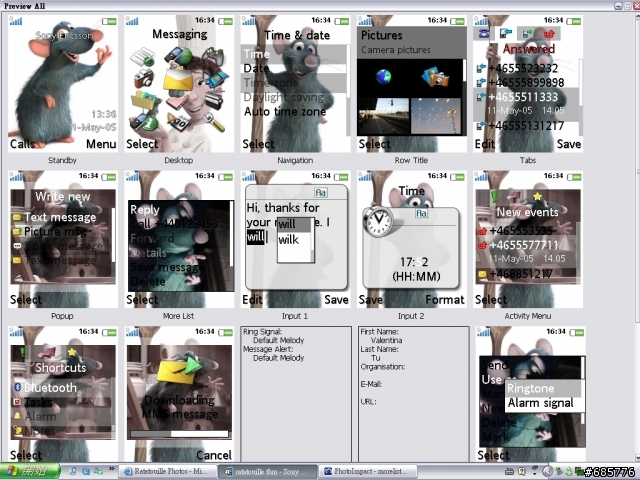Click the signal strength bars in Standby preview
Viewport: 640px width, 480px height.
click(16, 20)
